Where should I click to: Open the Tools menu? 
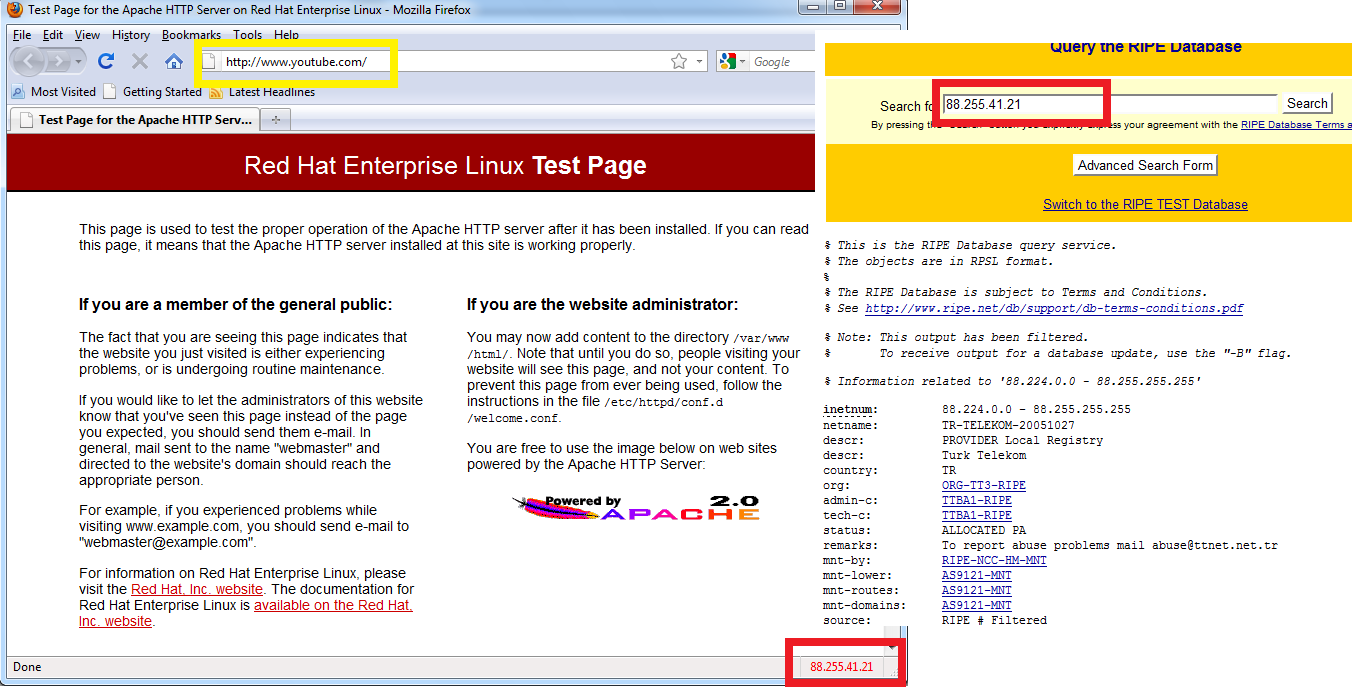pos(246,34)
